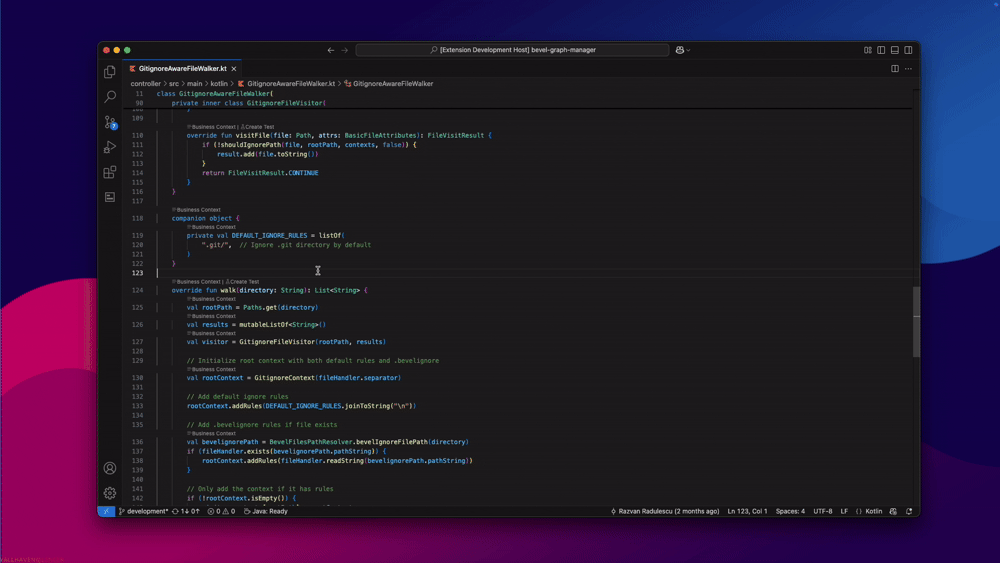Viewport: 1000px width, 563px height.
Task: Click the command center search field
Action: pyautogui.click(x=512, y=50)
